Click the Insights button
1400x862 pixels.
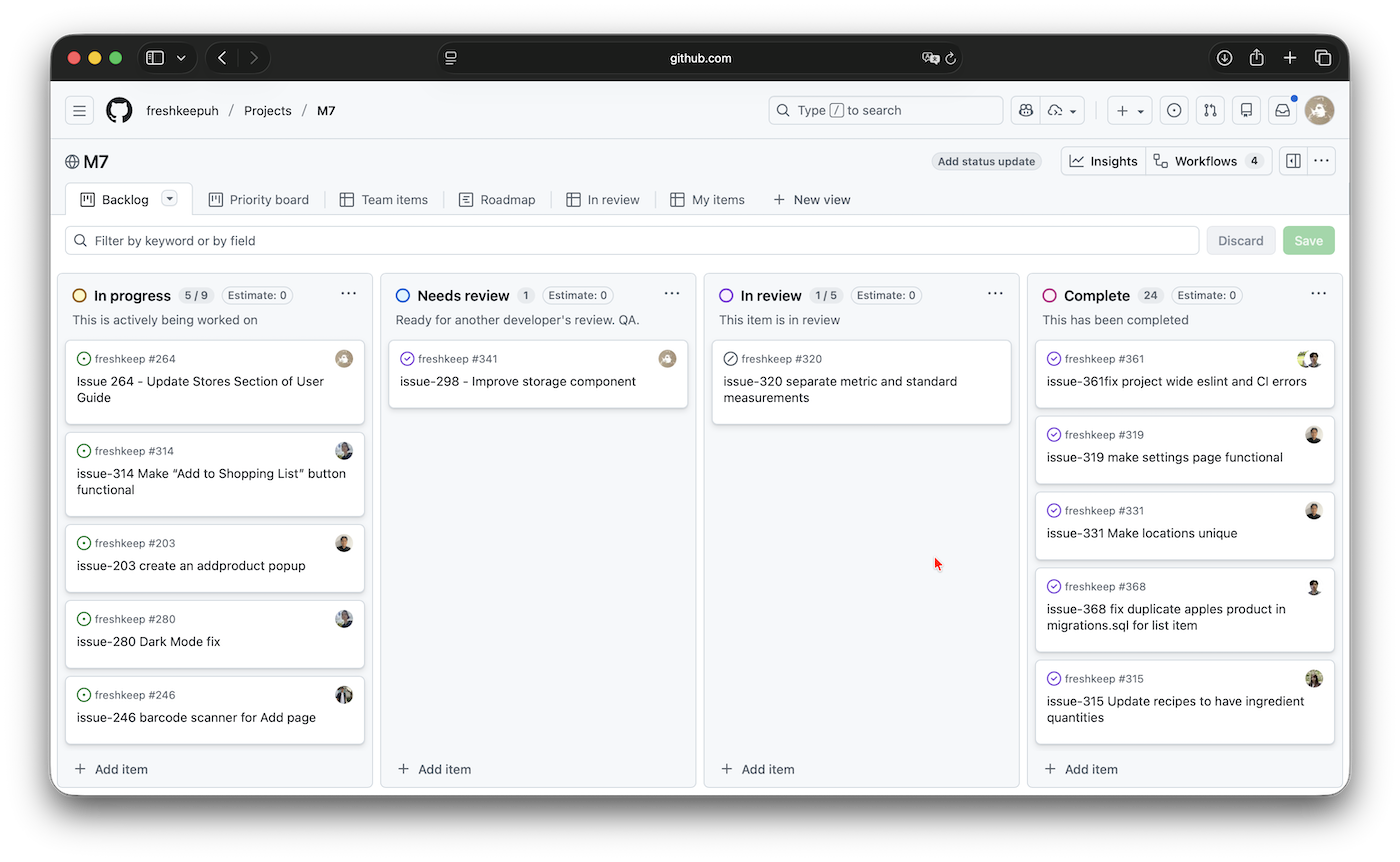1103,161
